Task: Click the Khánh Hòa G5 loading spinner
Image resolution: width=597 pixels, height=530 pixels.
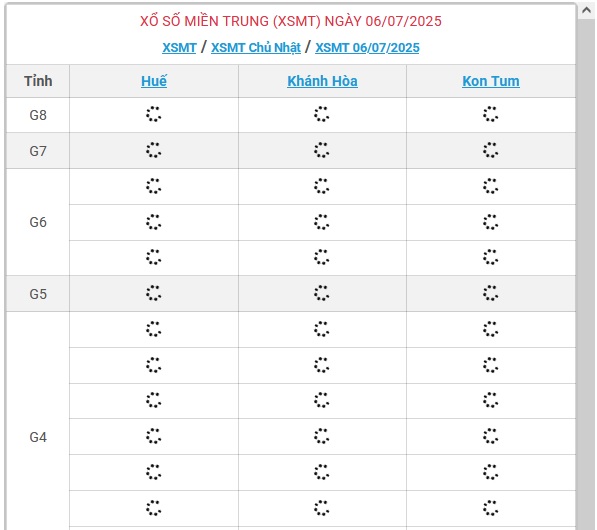Action: click(322, 293)
